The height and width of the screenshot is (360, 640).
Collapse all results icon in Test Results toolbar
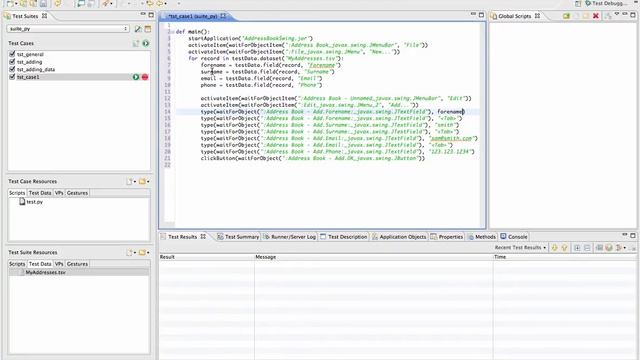587,248
